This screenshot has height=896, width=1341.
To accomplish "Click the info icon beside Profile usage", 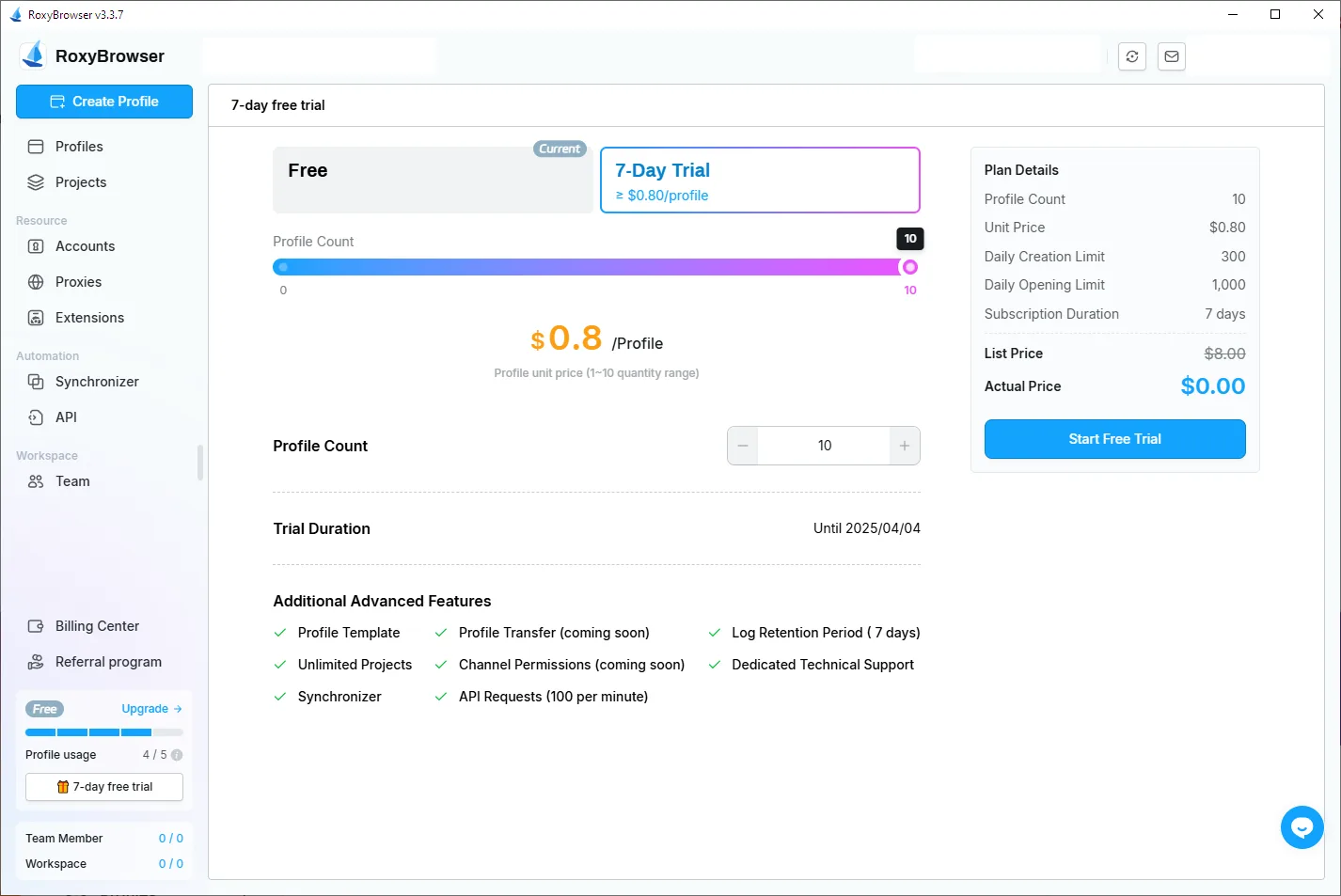I will point(177,755).
